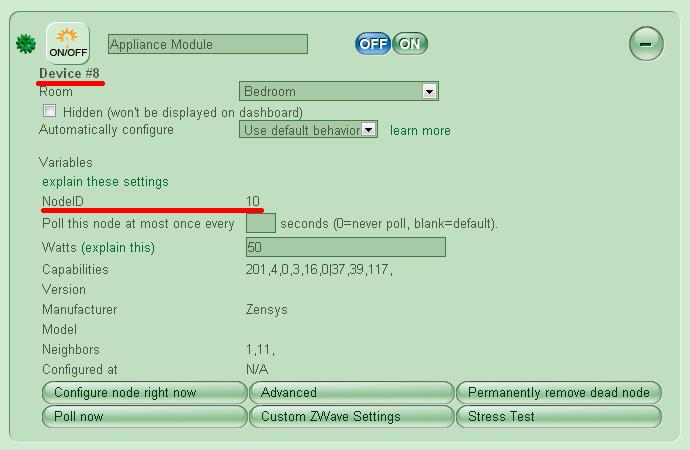Open the Room dropdown showing Bedroom
The height and width of the screenshot is (450, 690).
[338, 91]
